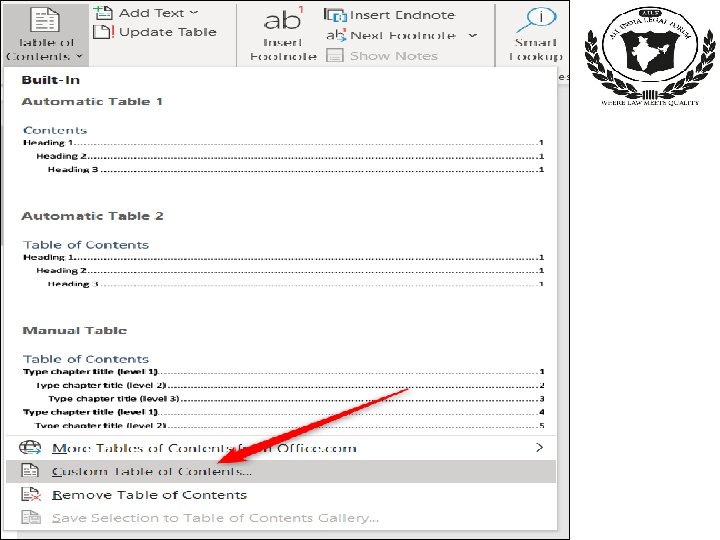Click the Smart Lookup magnifier icon

(x=536, y=20)
